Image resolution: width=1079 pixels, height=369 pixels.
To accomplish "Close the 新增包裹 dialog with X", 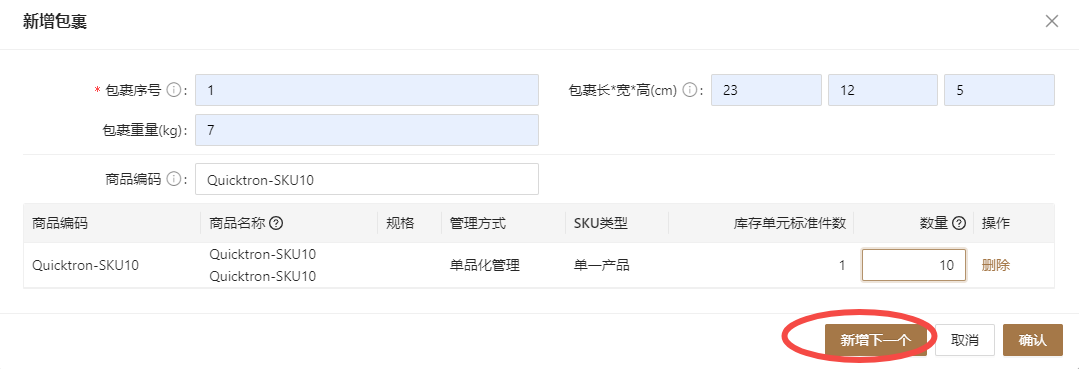I will click(x=1051, y=21).
